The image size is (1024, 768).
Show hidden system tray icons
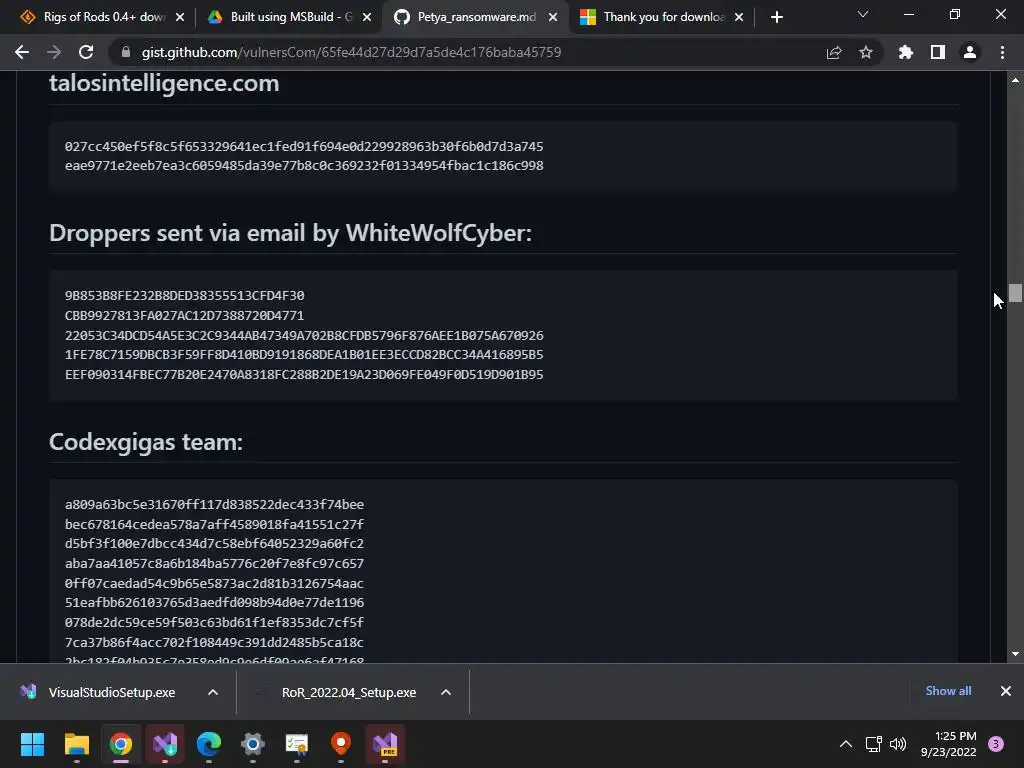pyautogui.click(x=846, y=744)
